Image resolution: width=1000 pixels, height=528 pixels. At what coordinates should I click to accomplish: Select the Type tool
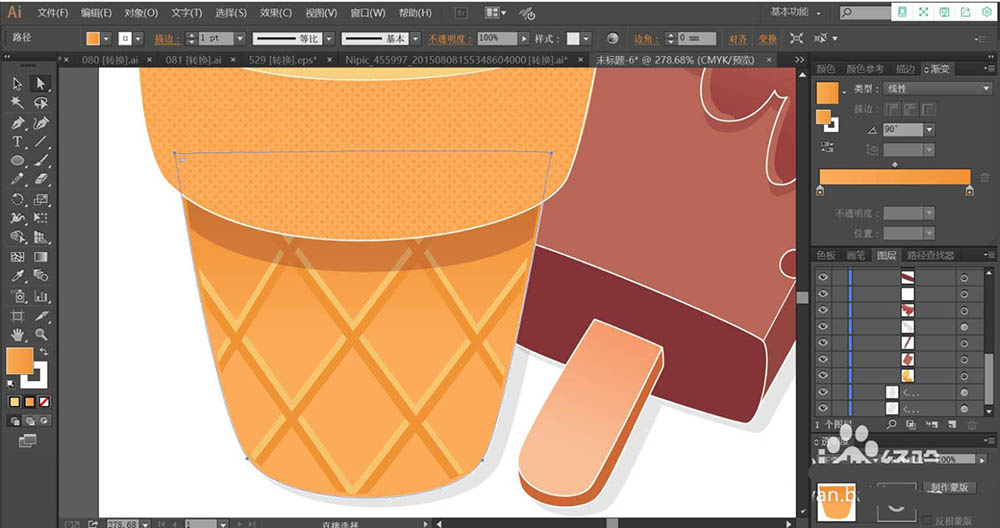click(17, 142)
